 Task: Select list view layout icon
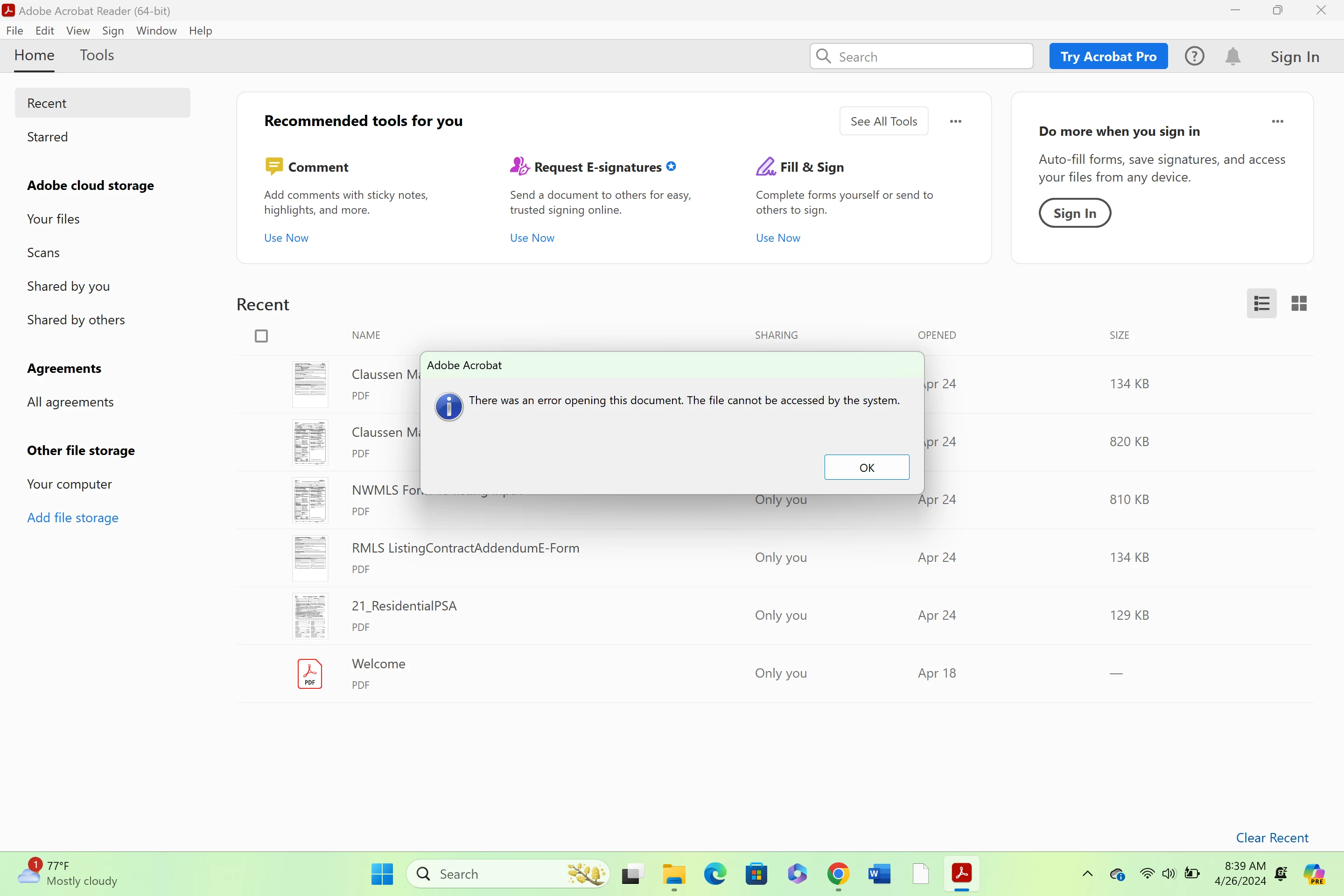pos(1261,303)
